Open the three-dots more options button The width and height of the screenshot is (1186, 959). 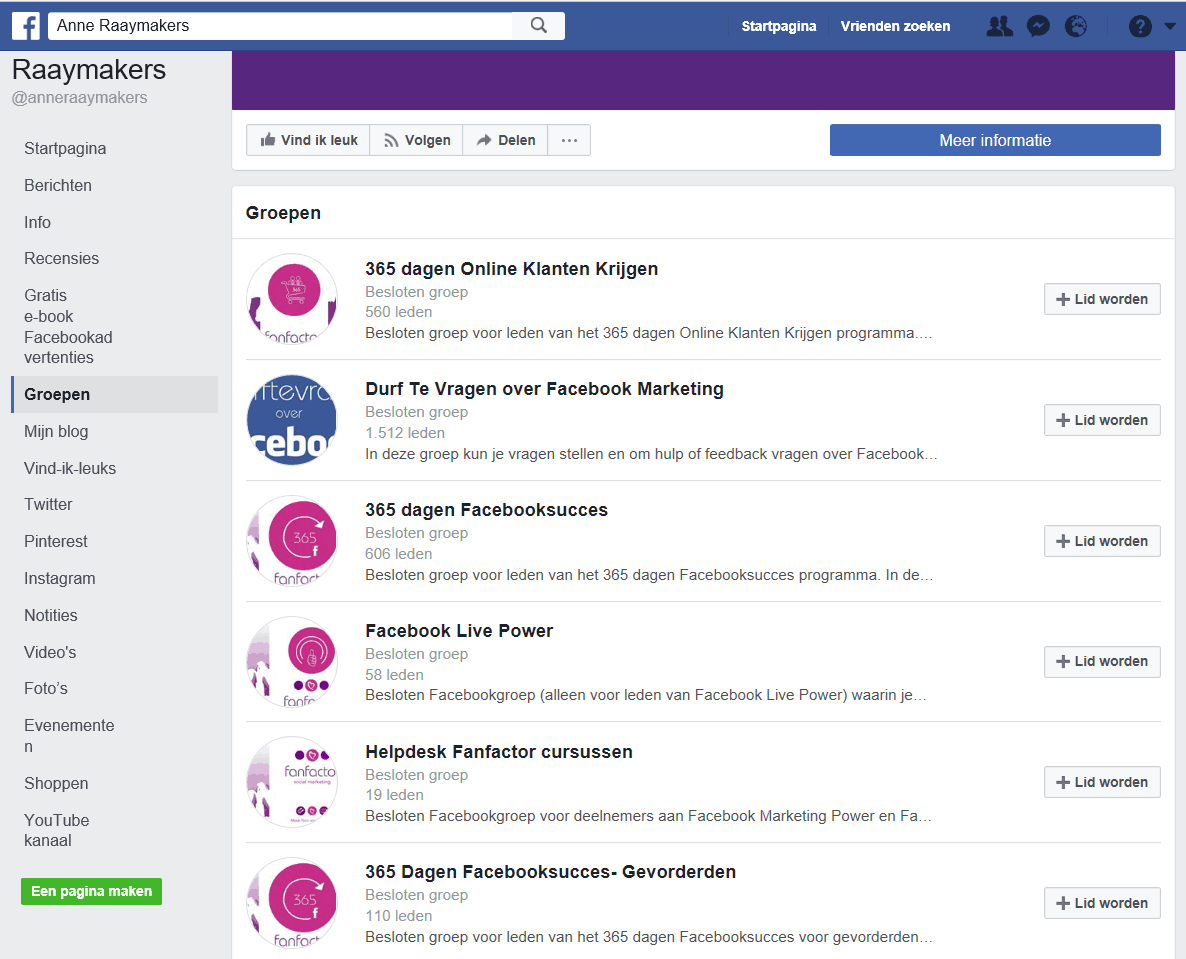tap(569, 141)
